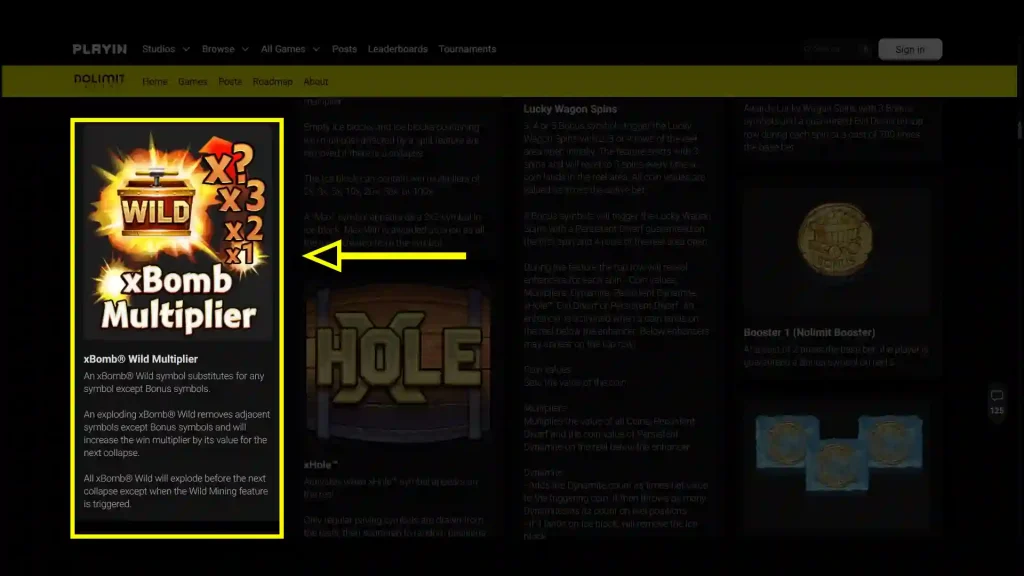
Task: Click the 'xHole™' heading text
Action: click(x=321, y=465)
